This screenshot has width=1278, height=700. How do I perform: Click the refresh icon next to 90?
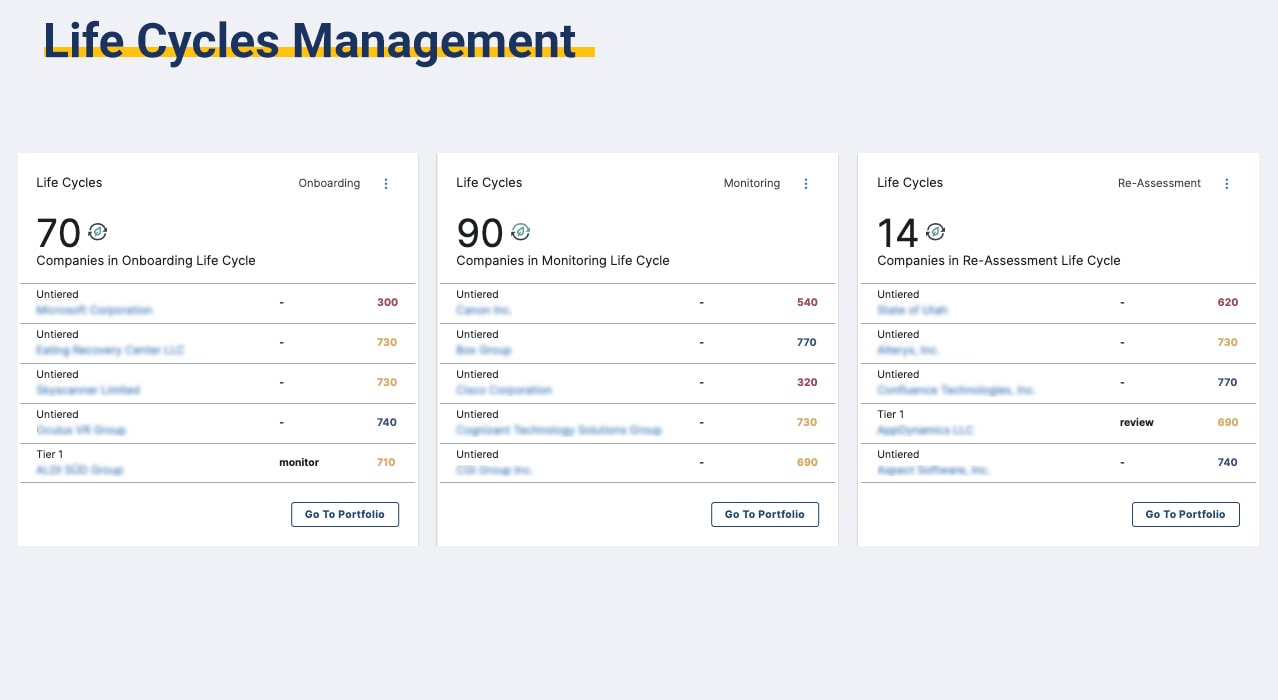520,232
